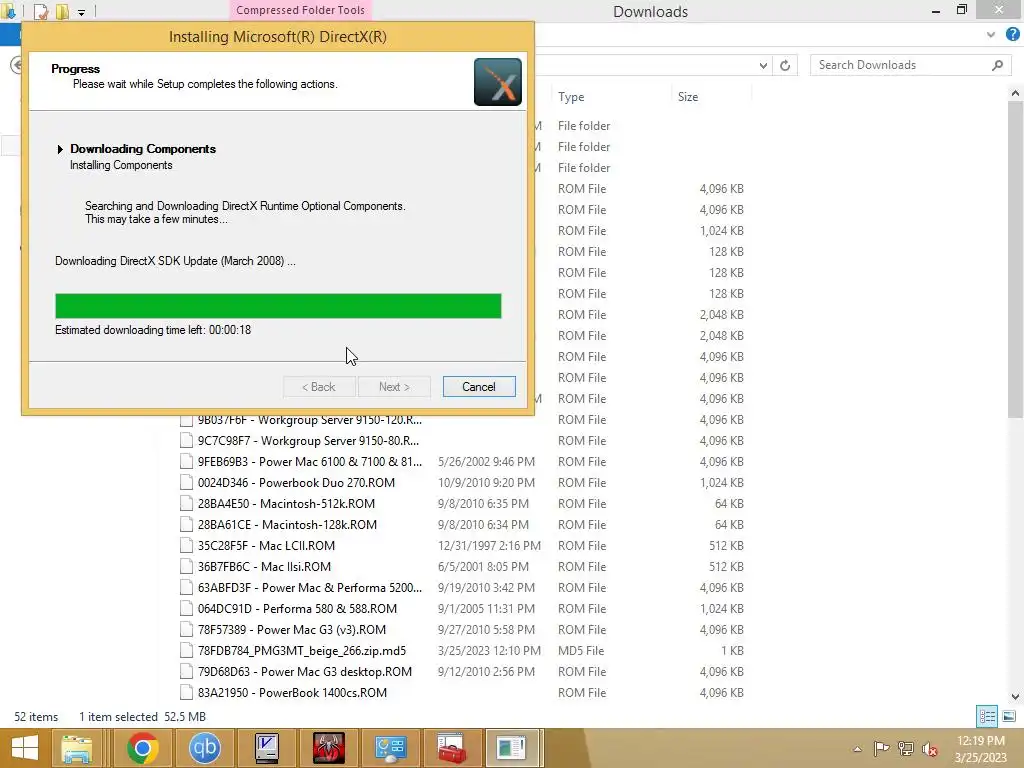Click the first File folder type entry
Image resolution: width=1024 pixels, height=768 pixels.
tap(584, 125)
